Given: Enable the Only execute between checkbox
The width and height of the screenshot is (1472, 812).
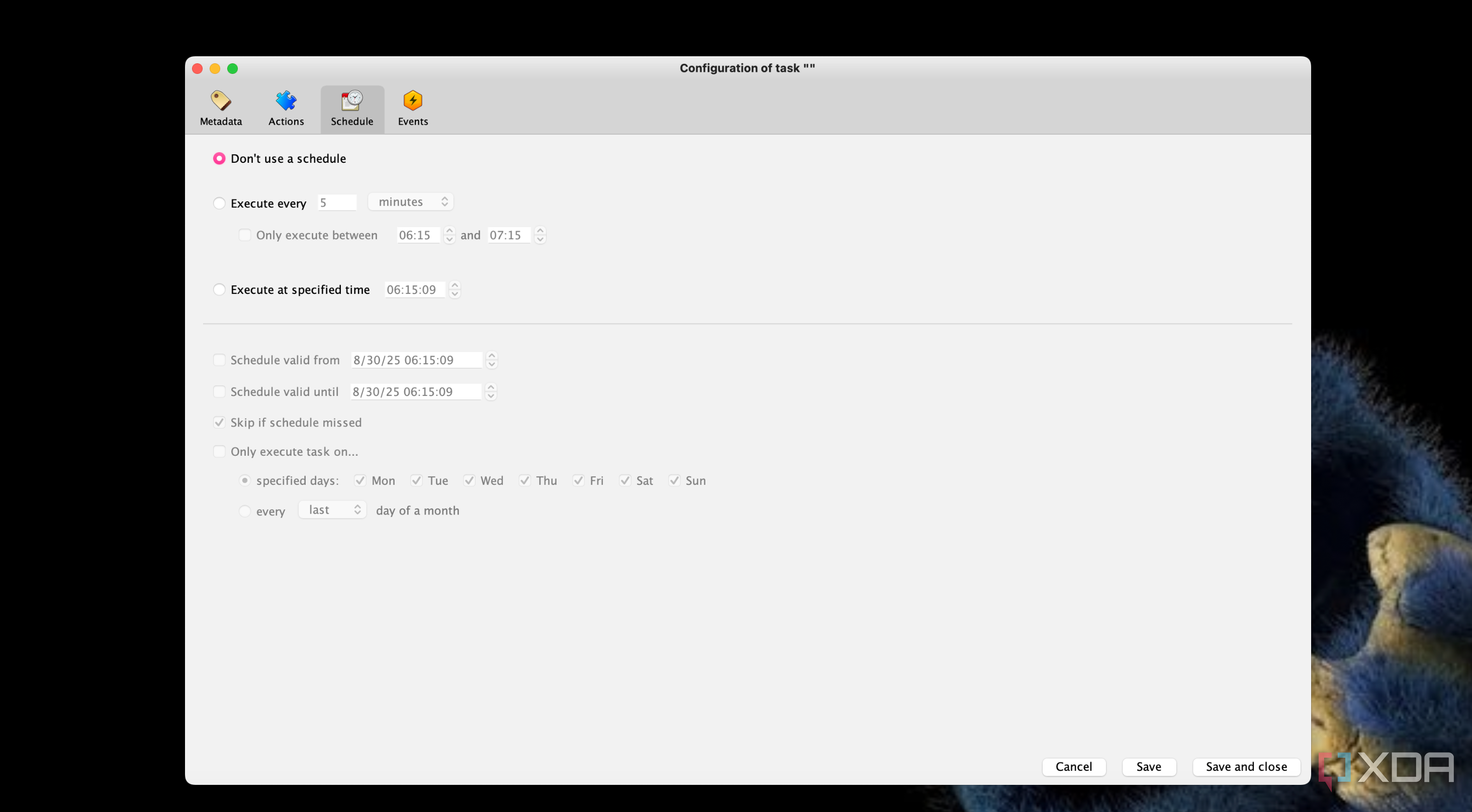Looking at the screenshot, I should pyautogui.click(x=244, y=235).
